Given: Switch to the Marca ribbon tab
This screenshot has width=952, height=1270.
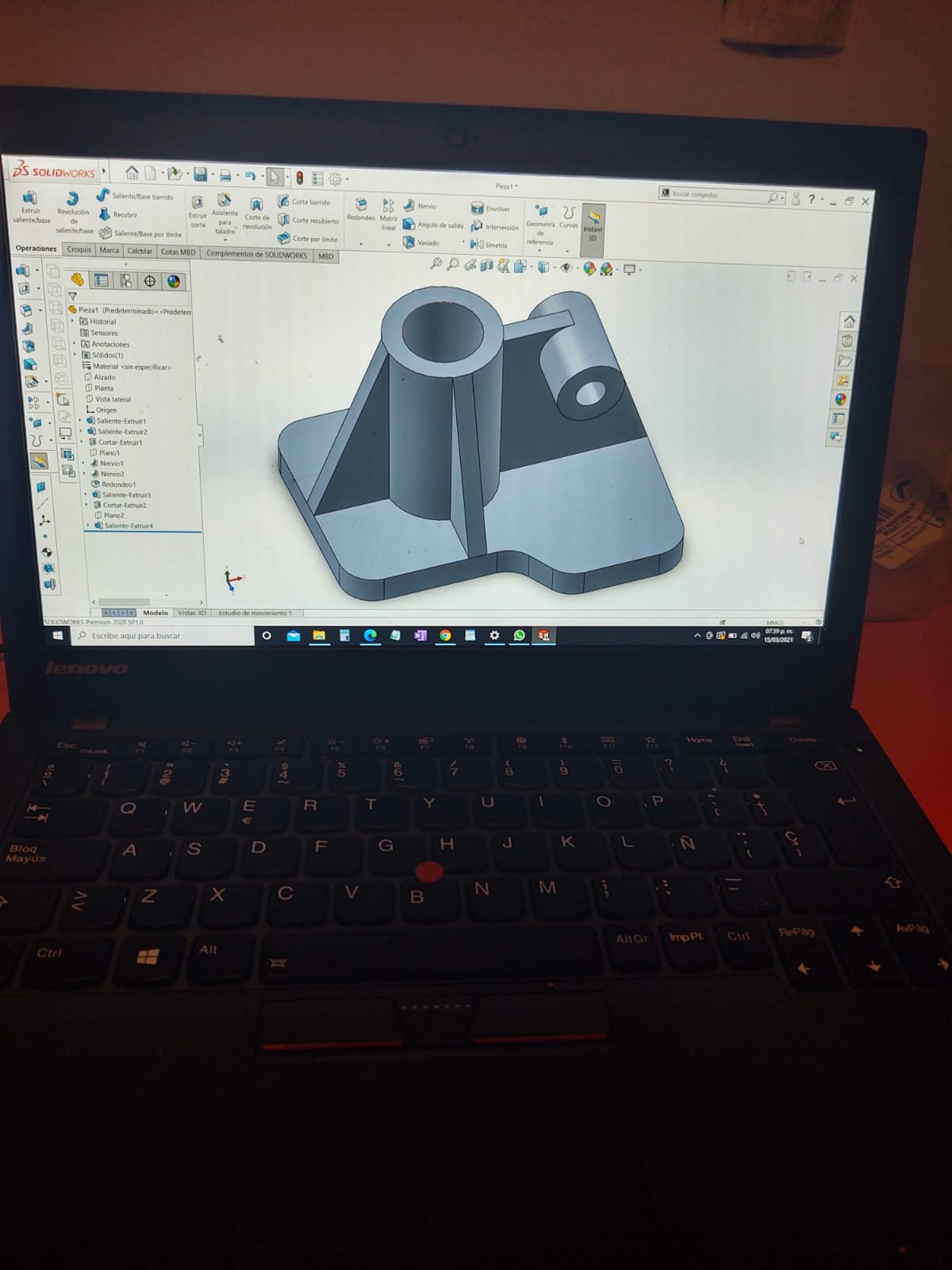Looking at the screenshot, I should coord(109,250).
